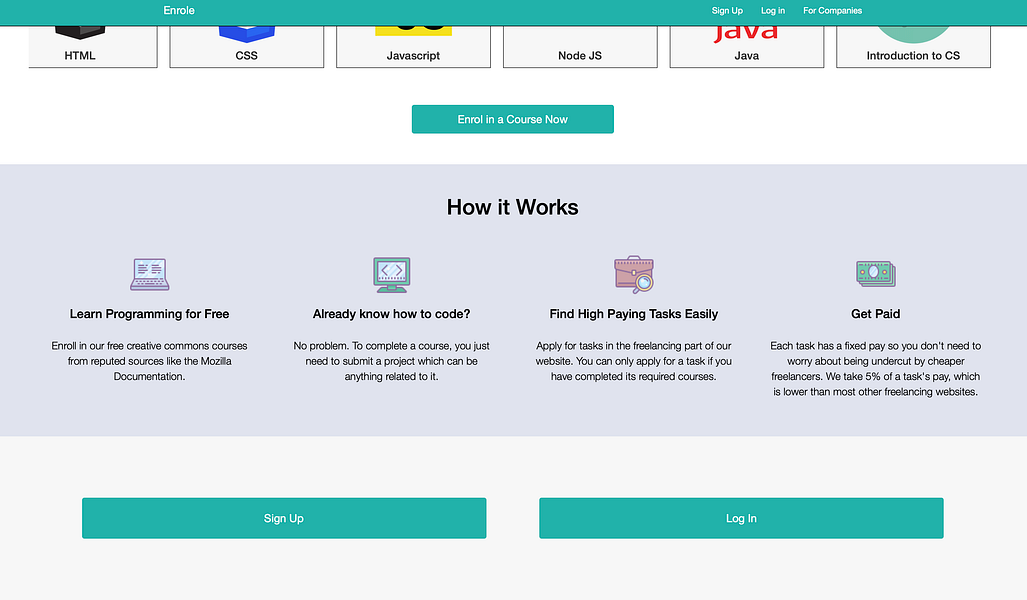The width and height of the screenshot is (1027, 600).
Task: Click the How it Works heading
Action: tap(513, 207)
